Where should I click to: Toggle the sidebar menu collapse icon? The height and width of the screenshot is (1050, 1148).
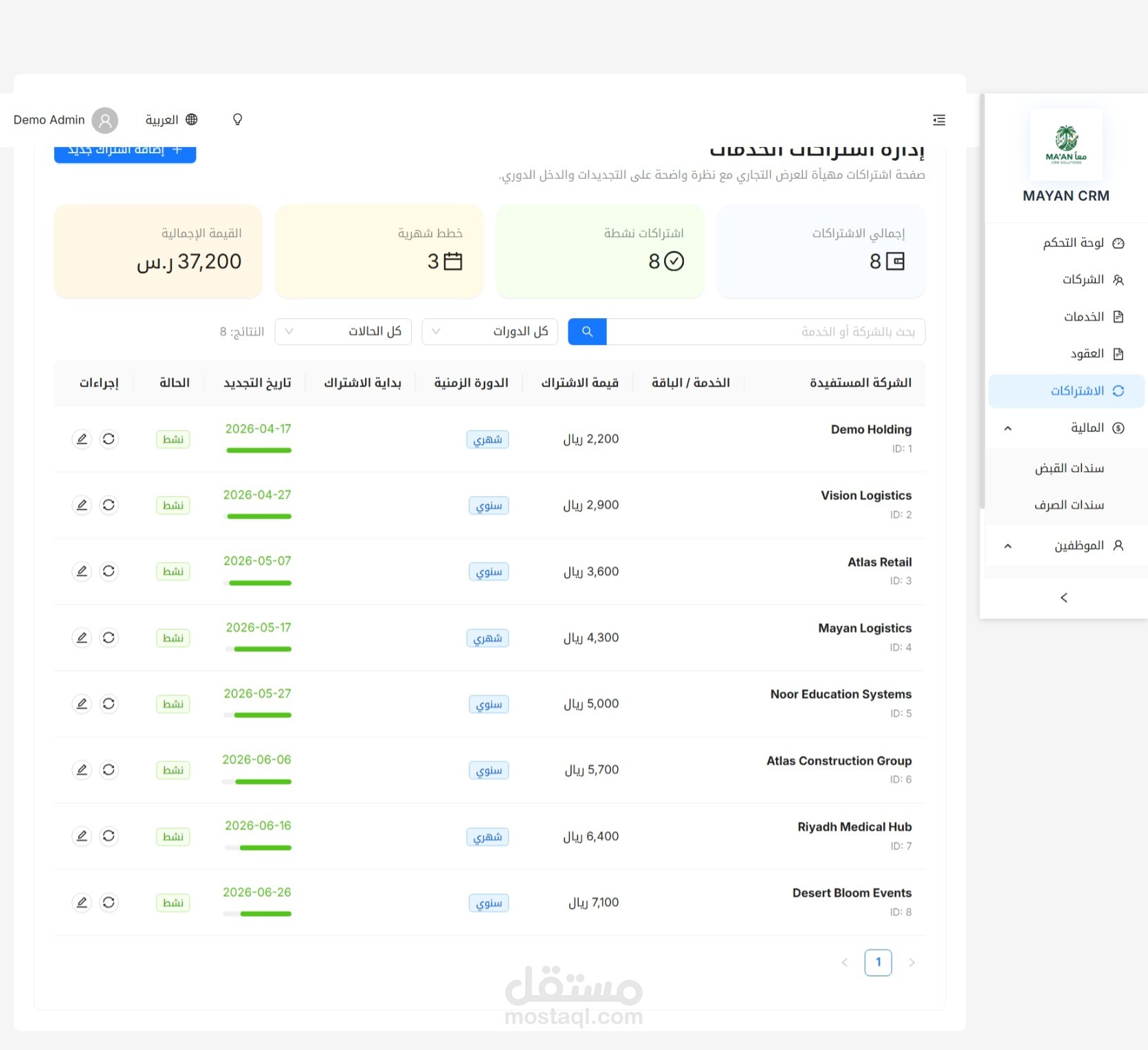(939, 120)
